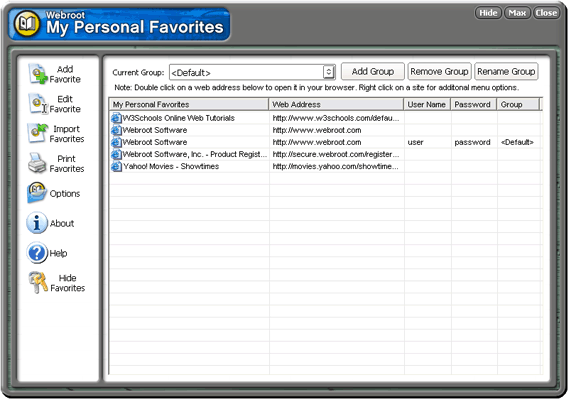Screen dimensions: 568x399
Task: Select Webroot Software, Inc. - Product Regist entry
Action: point(195,154)
